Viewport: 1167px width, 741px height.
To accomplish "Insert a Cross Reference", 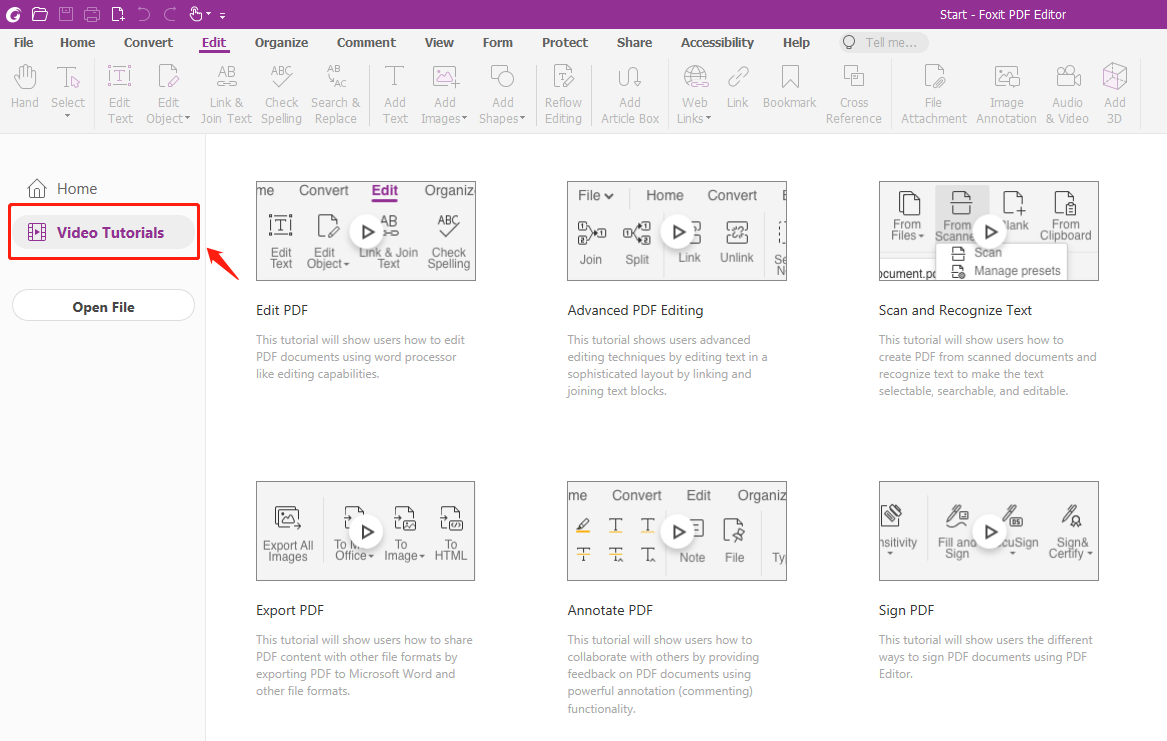I will 854,94.
